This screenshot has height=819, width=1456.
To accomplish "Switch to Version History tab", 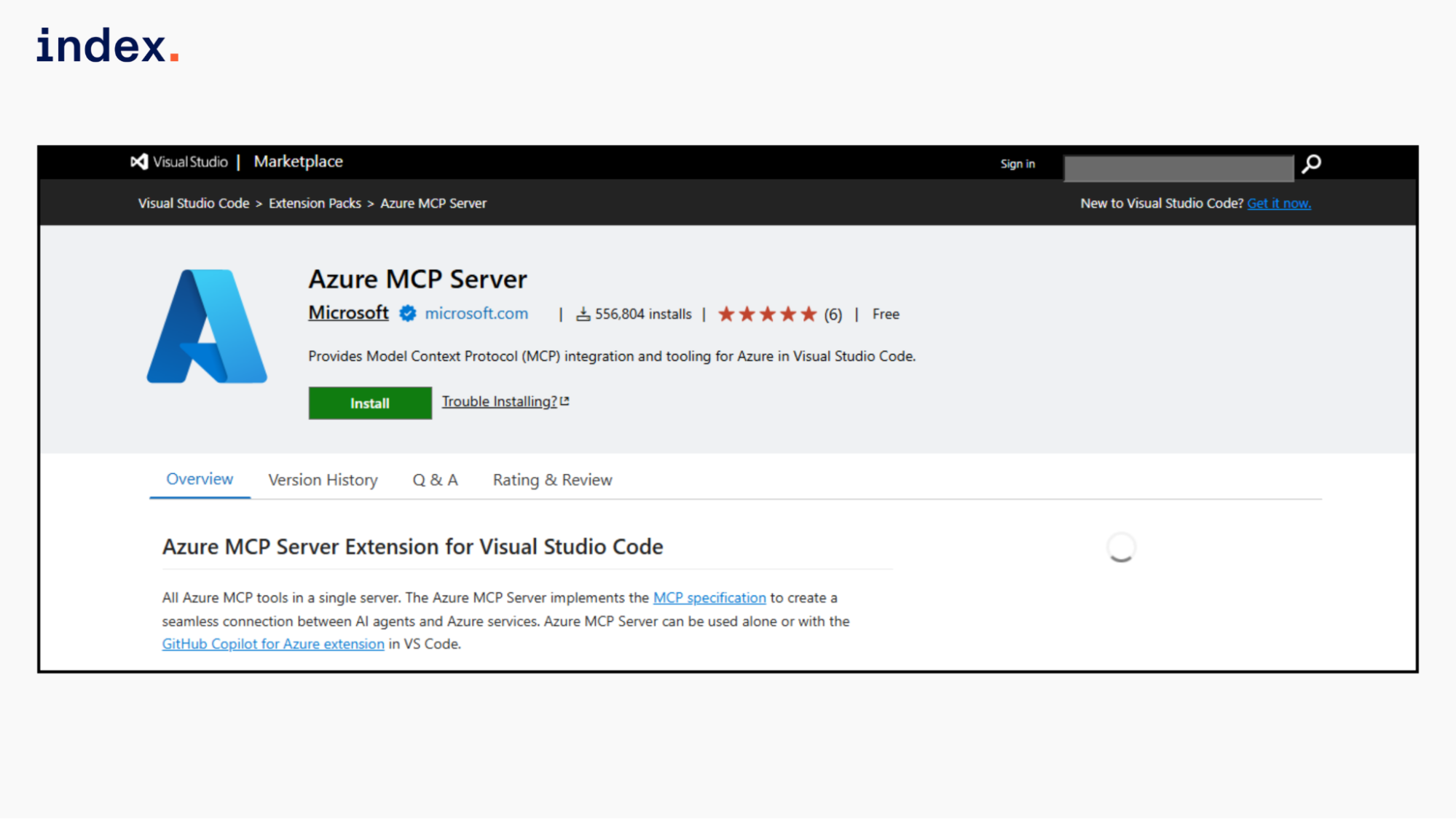I will click(323, 480).
